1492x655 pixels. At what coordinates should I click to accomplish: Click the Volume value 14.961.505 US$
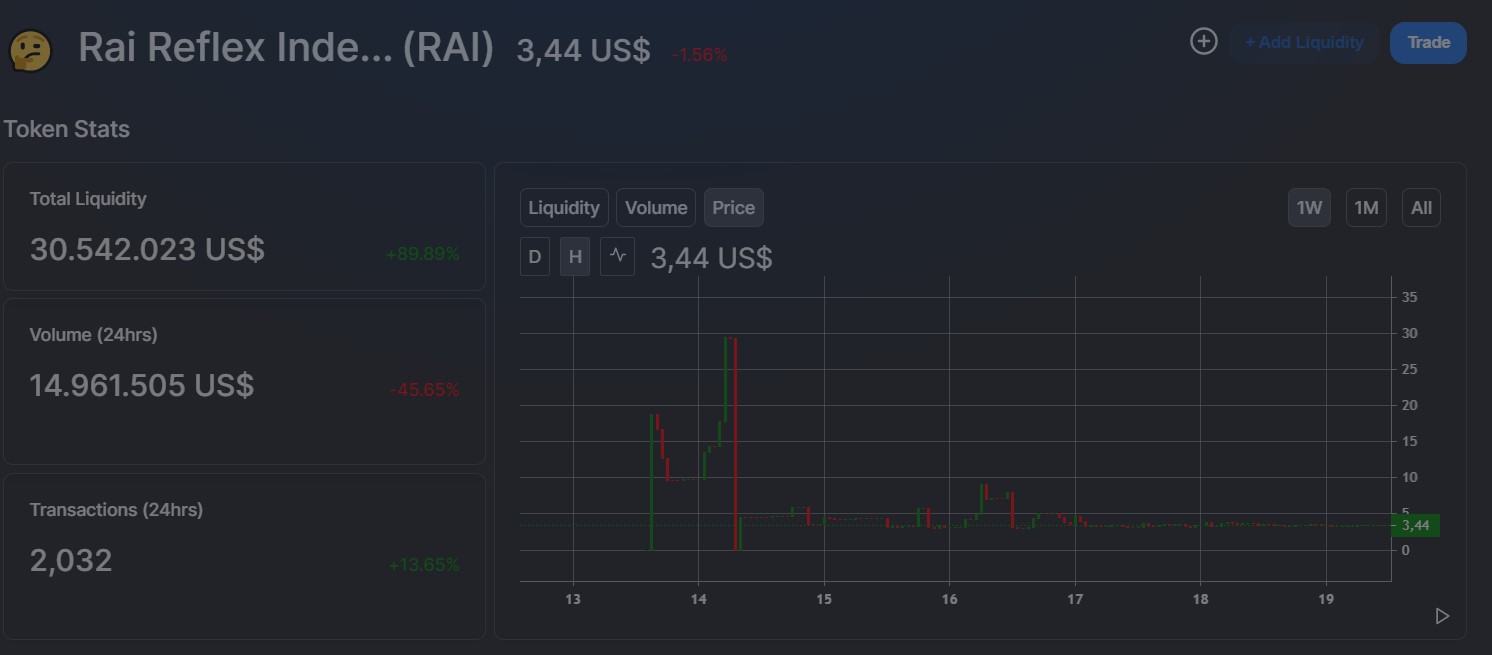tap(142, 385)
